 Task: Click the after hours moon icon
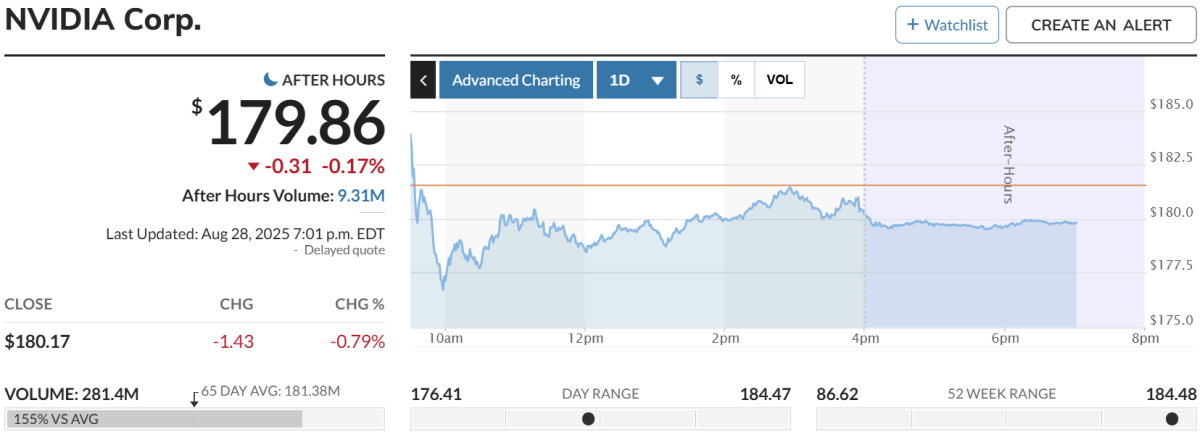[x=270, y=79]
